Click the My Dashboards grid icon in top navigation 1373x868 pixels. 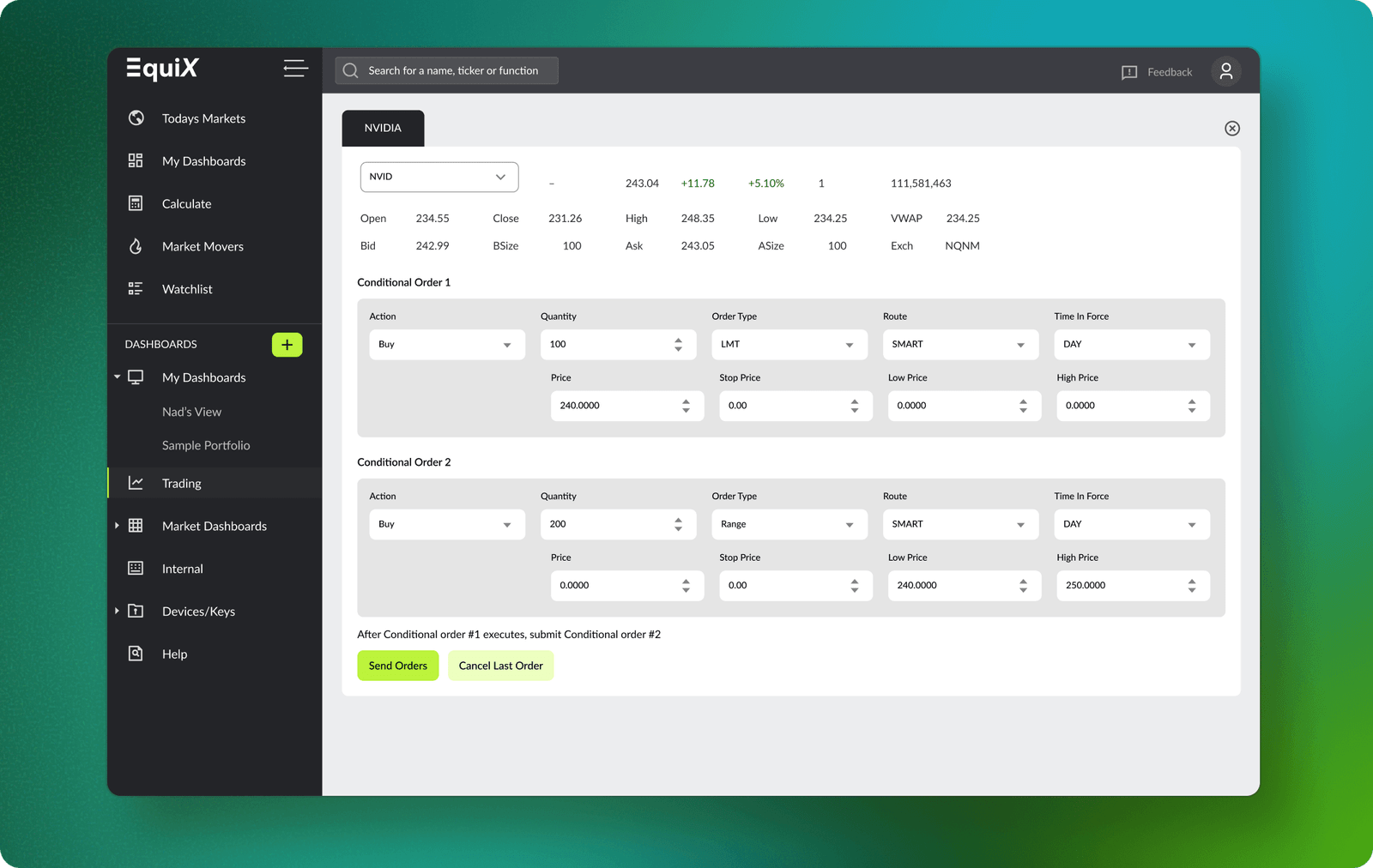pos(136,160)
